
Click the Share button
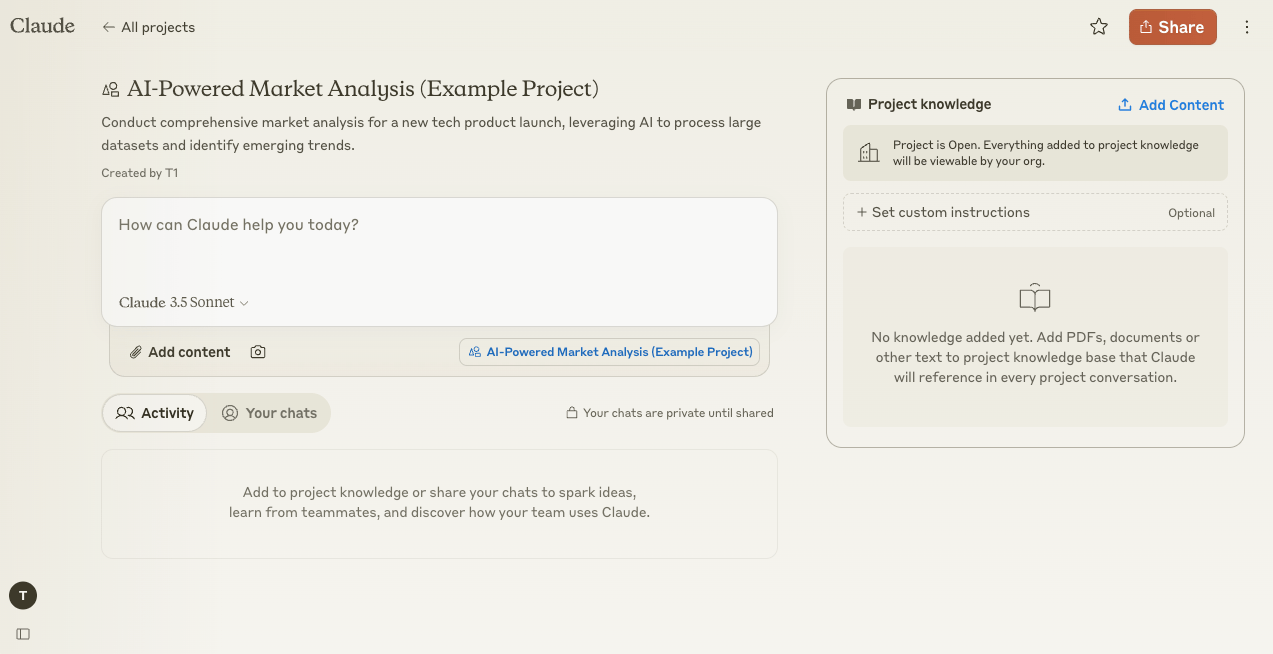coord(1172,27)
